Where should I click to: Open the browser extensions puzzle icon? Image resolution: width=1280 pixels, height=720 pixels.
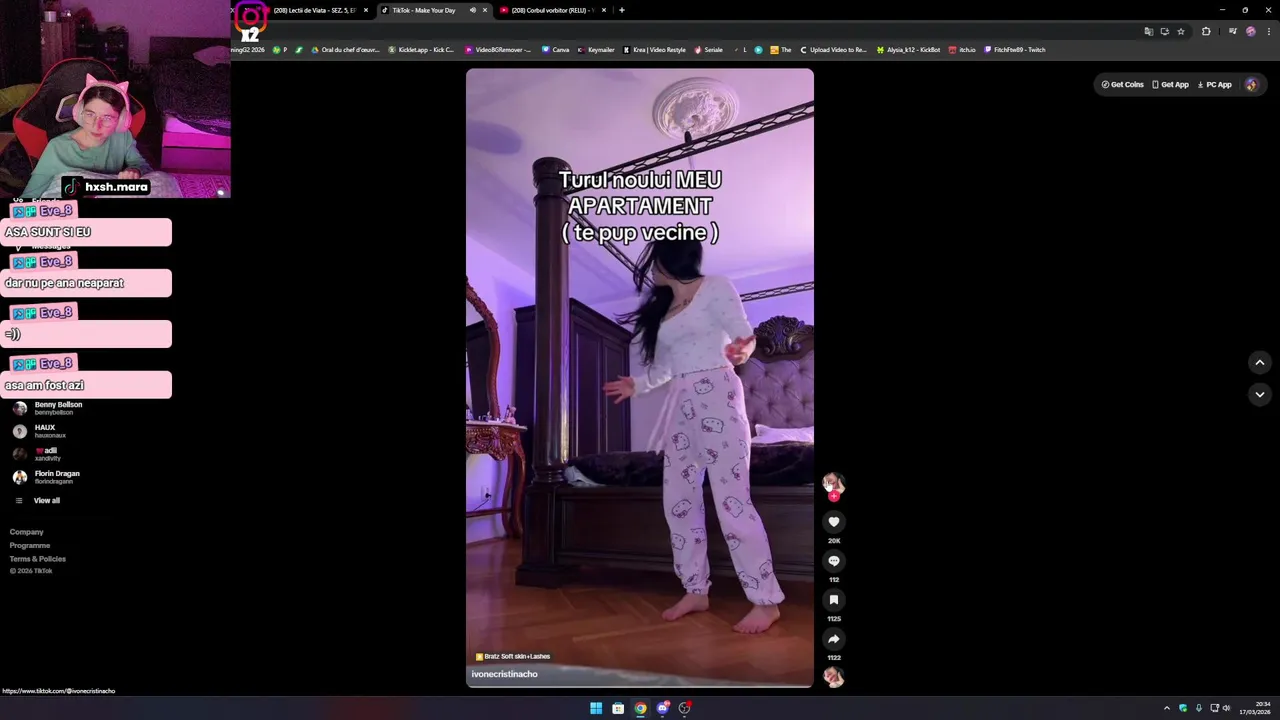[x=1206, y=31]
